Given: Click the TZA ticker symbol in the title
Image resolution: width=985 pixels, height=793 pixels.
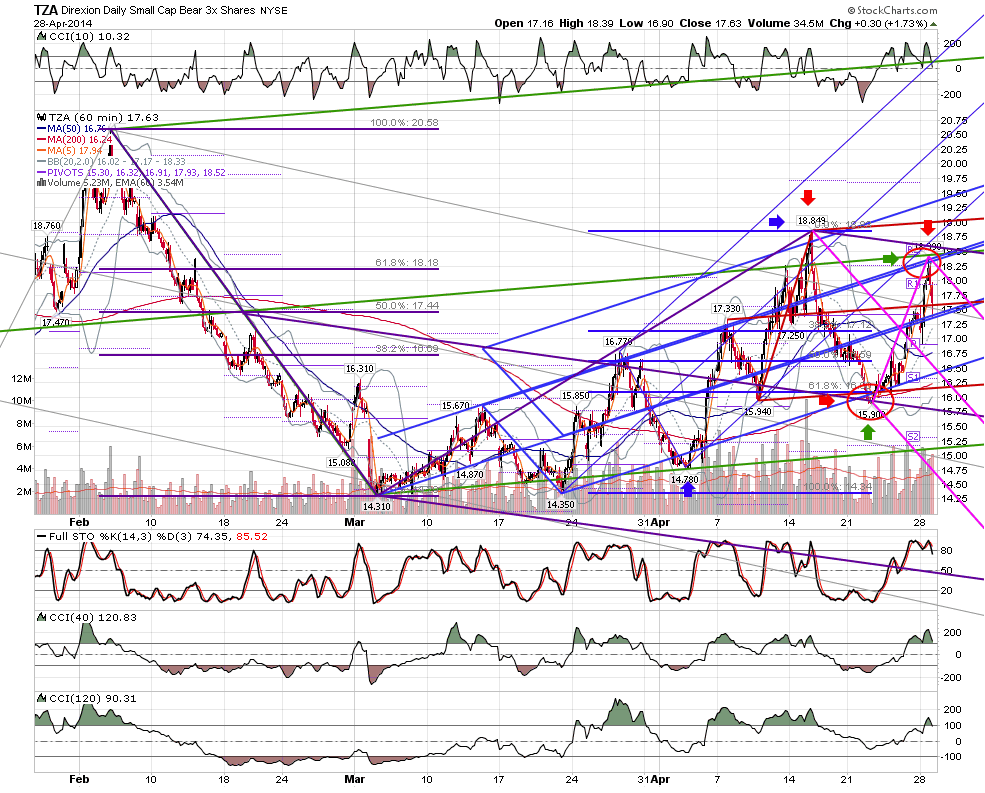Looking at the screenshot, I should [46, 10].
